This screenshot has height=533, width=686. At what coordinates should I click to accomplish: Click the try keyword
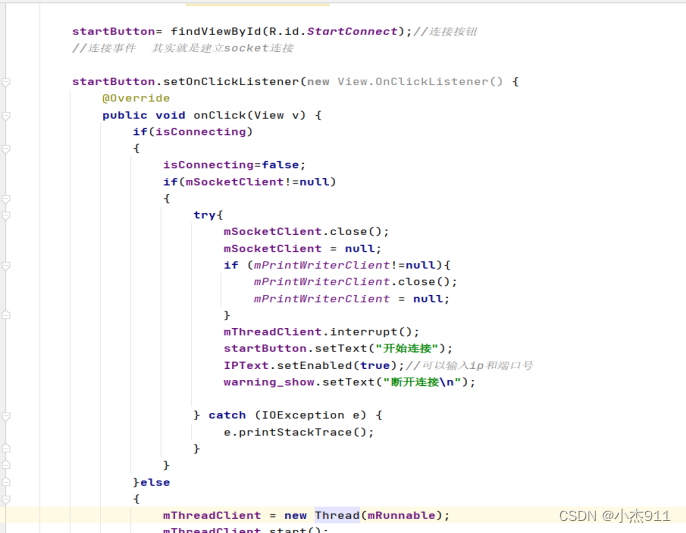[204, 215]
